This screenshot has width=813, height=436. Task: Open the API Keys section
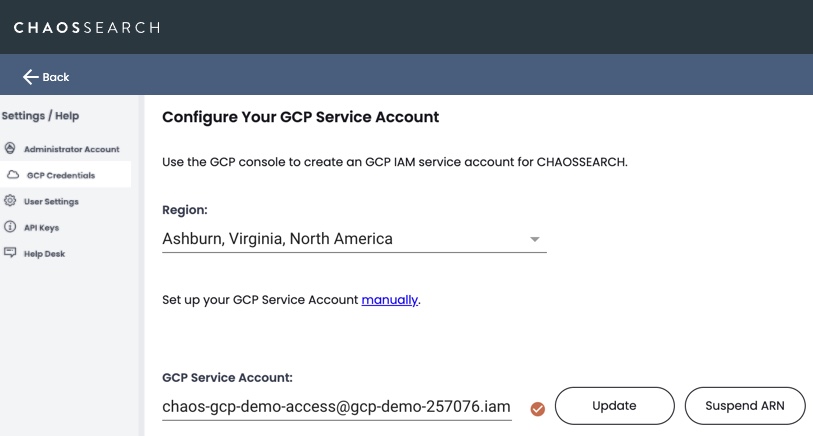[41, 228]
